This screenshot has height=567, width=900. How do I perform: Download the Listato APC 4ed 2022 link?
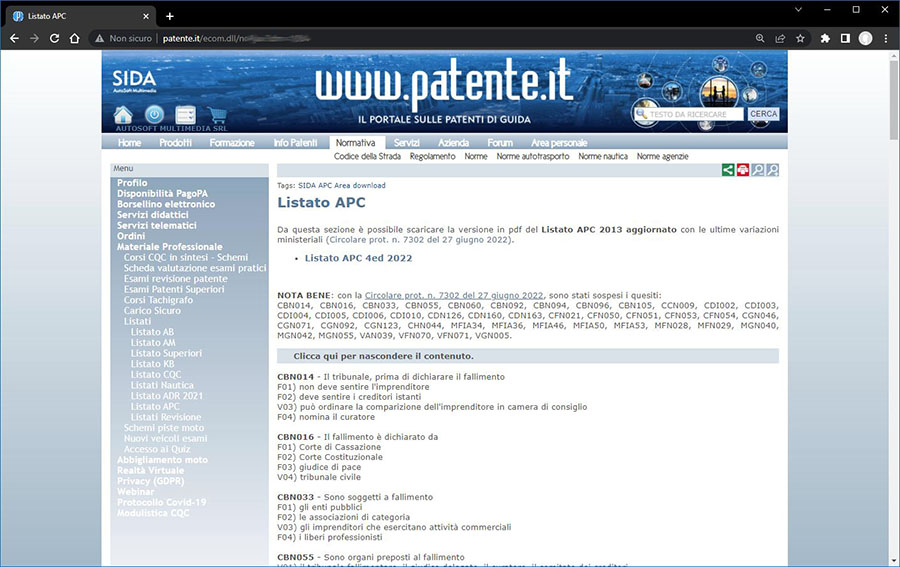[358, 258]
